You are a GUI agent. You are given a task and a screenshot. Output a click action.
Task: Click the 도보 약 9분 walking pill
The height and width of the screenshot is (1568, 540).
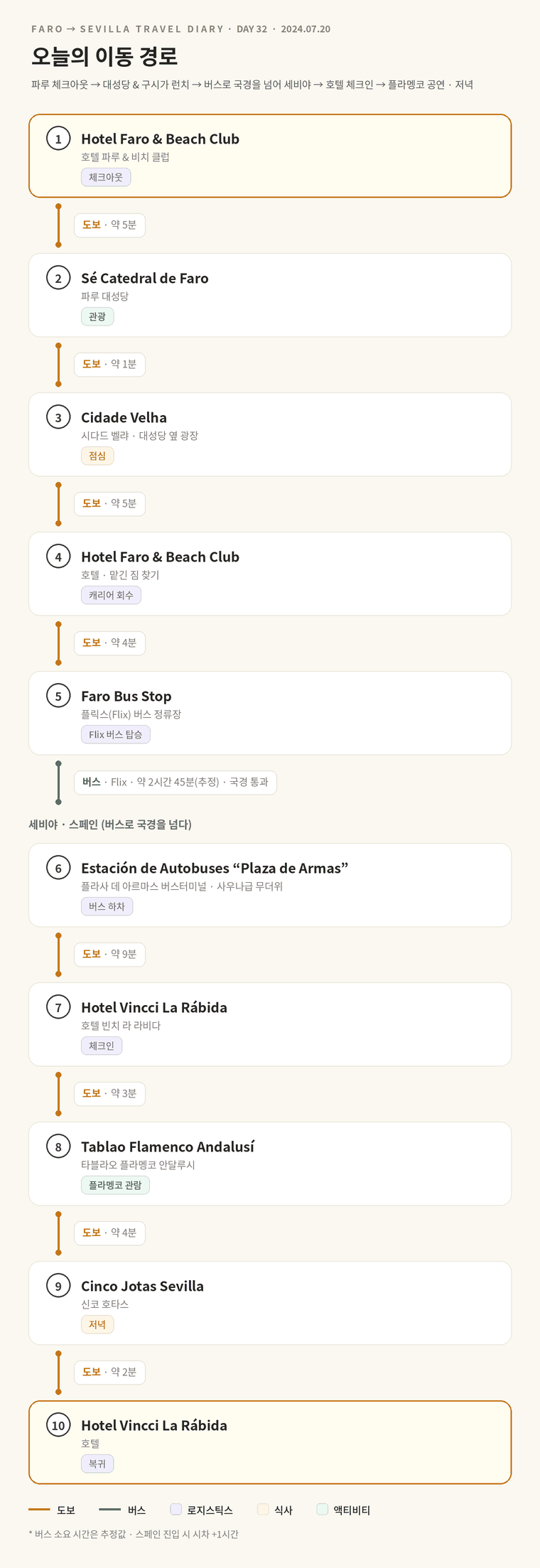109,954
